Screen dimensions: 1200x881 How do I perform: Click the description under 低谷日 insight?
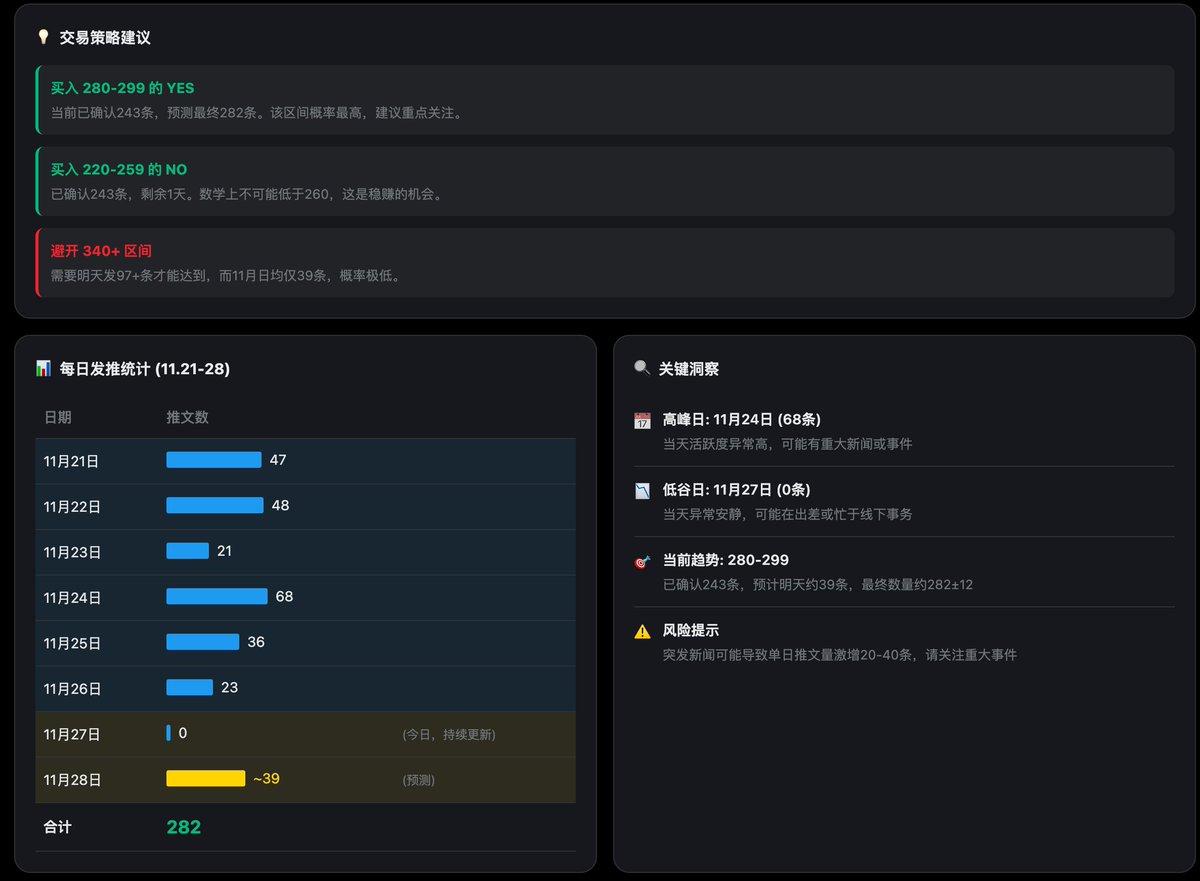(788, 514)
